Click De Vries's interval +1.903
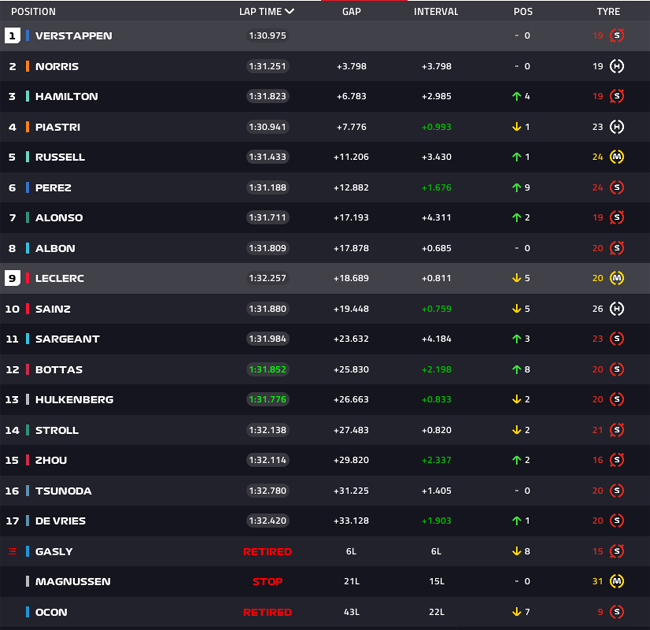 tap(437, 521)
